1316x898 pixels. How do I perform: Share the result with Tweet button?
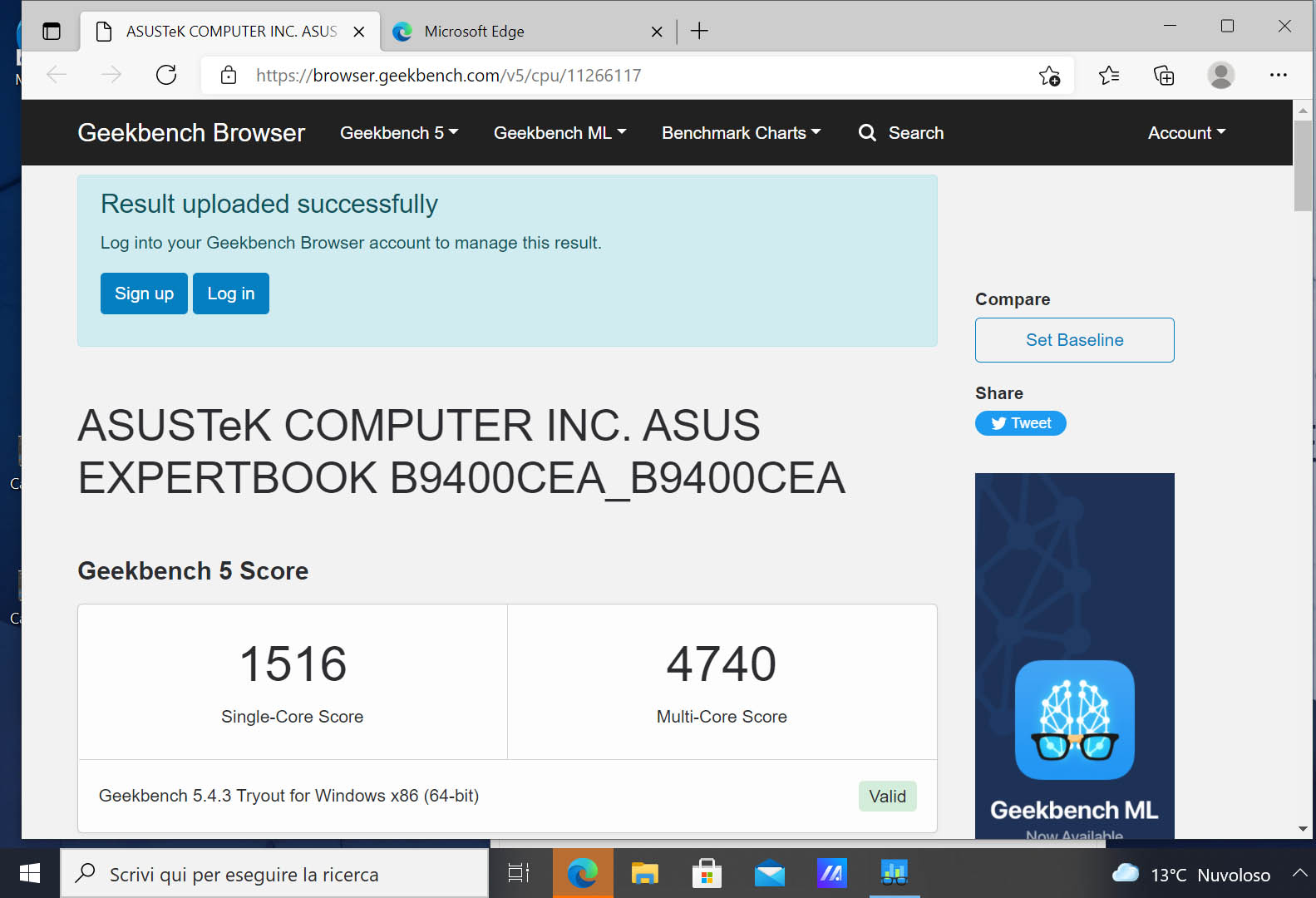coord(1021,423)
